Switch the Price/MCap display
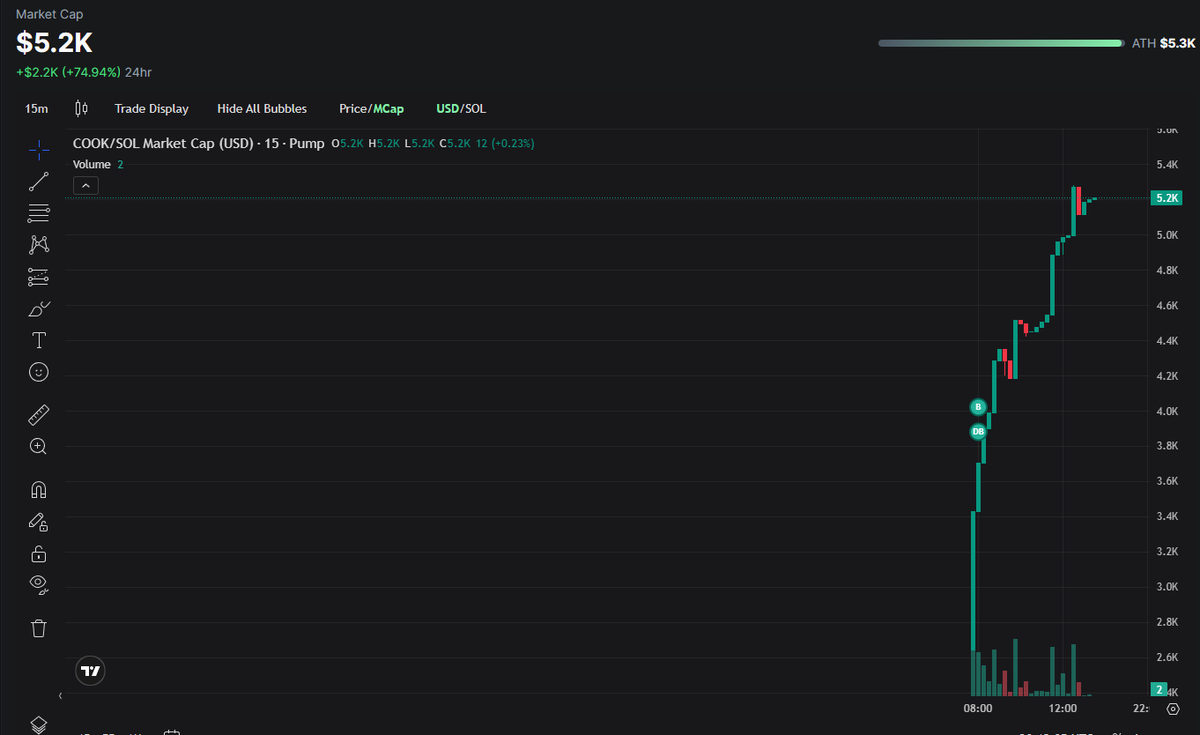 click(x=371, y=108)
